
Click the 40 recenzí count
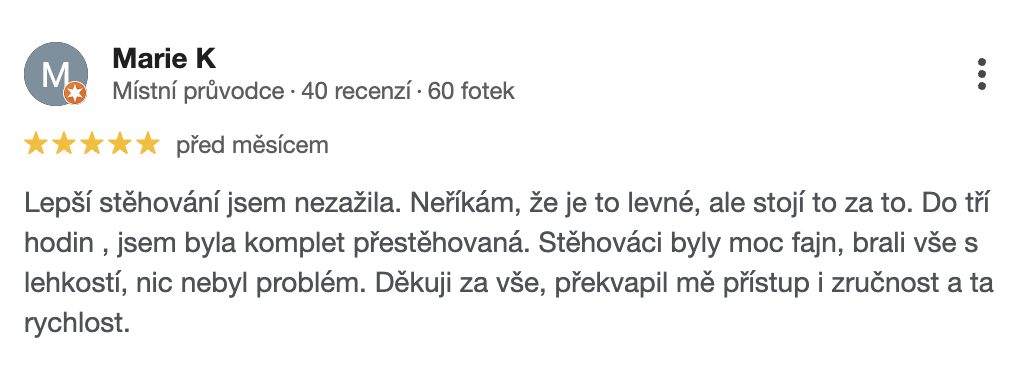[x=356, y=91]
